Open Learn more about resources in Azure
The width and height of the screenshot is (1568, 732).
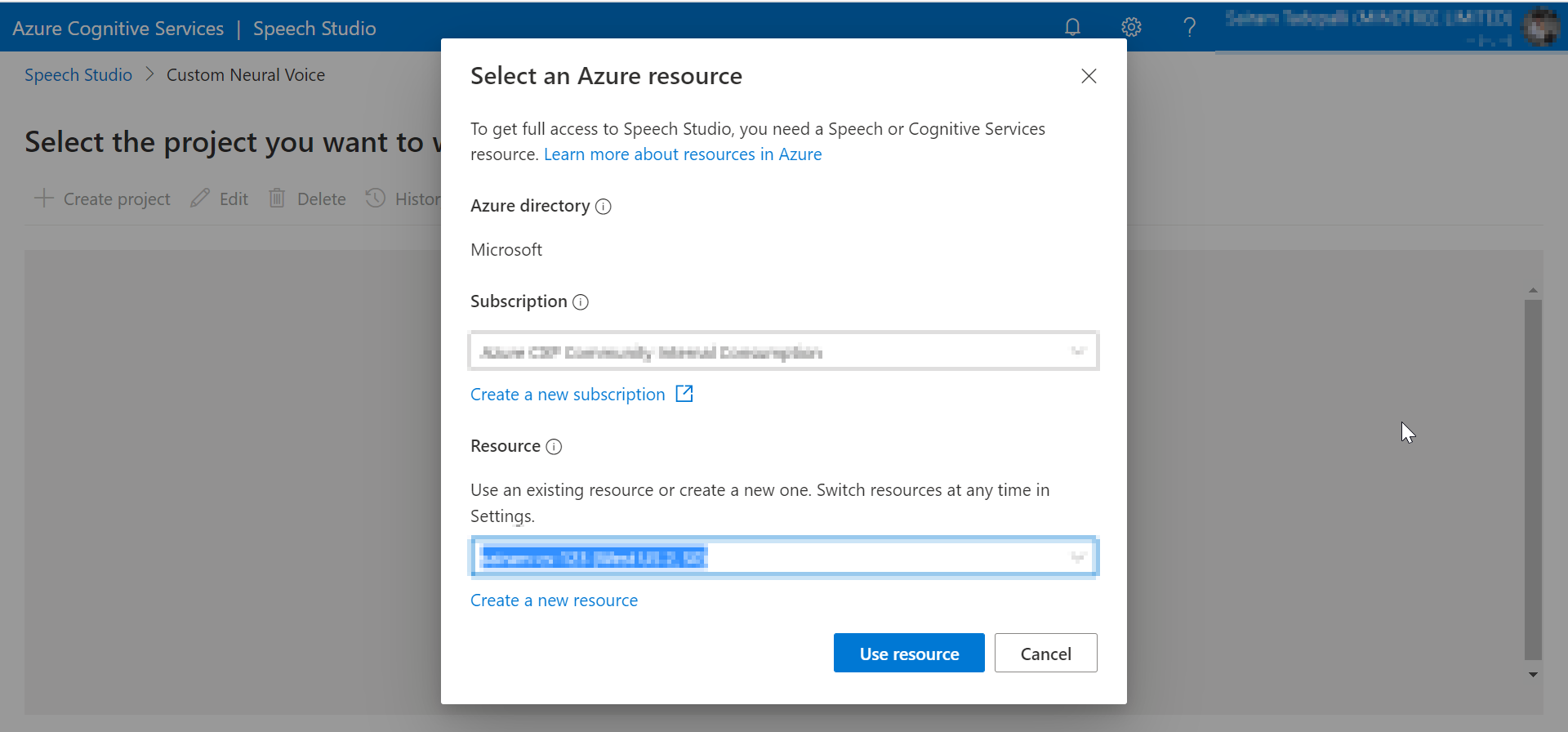click(x=683, y=154)
